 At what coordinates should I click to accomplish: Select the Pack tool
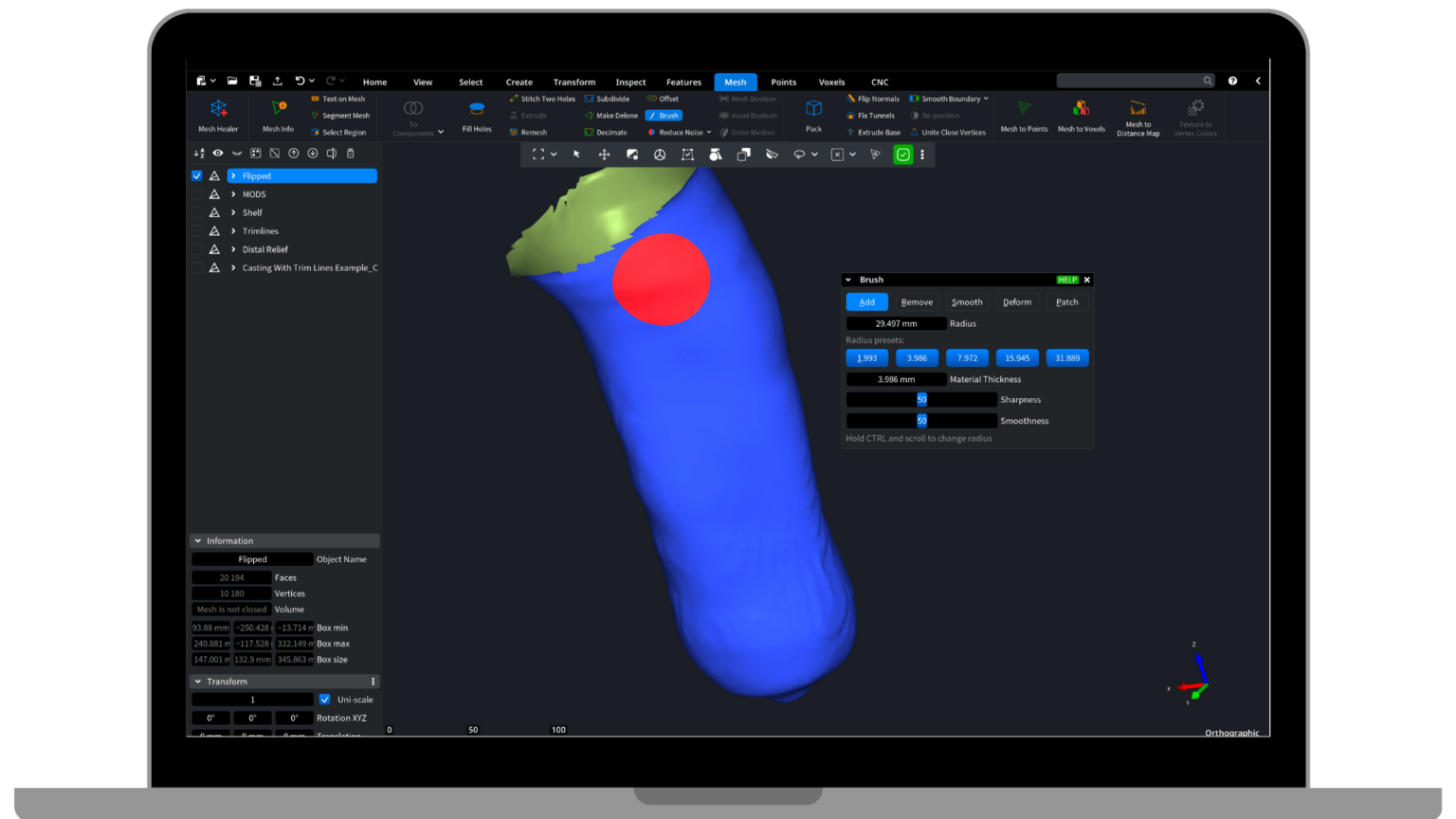pyautogui.click(x=813, y=116)
